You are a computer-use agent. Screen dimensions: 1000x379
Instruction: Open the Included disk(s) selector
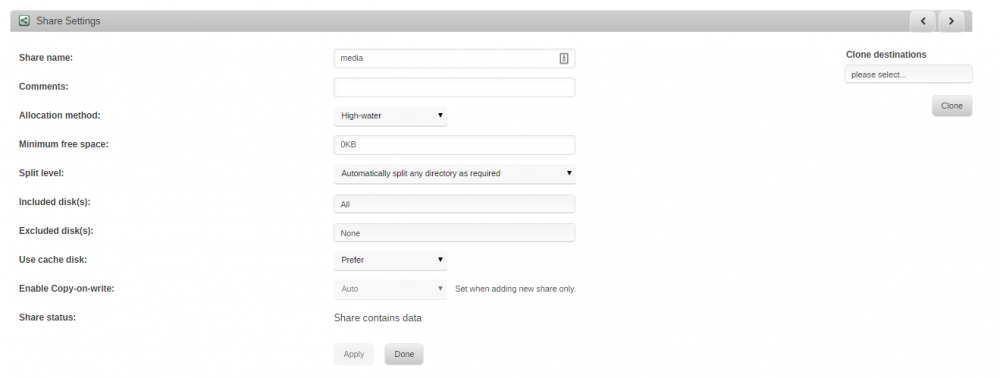(x=454, y=204)
